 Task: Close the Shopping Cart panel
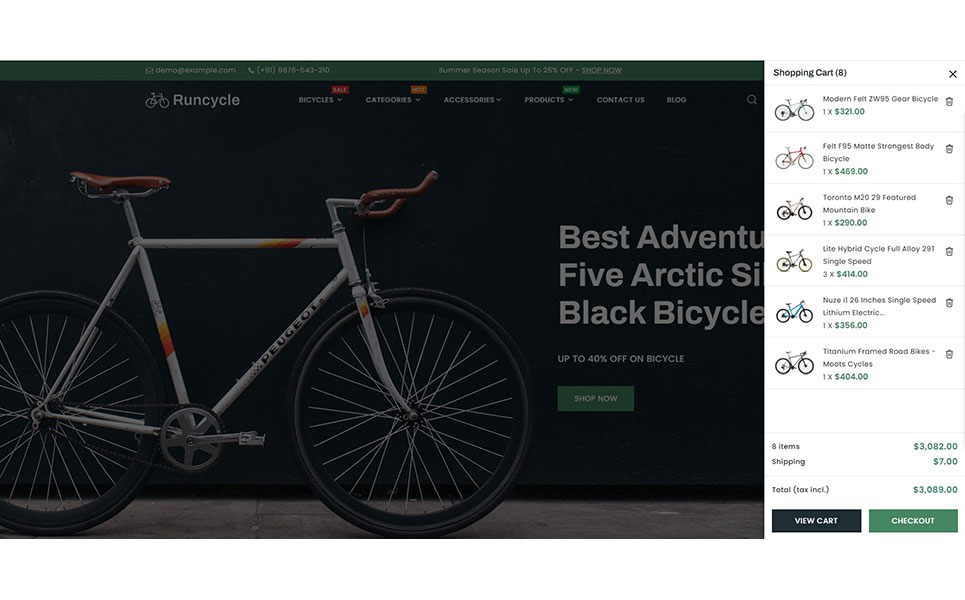[952, 74]
